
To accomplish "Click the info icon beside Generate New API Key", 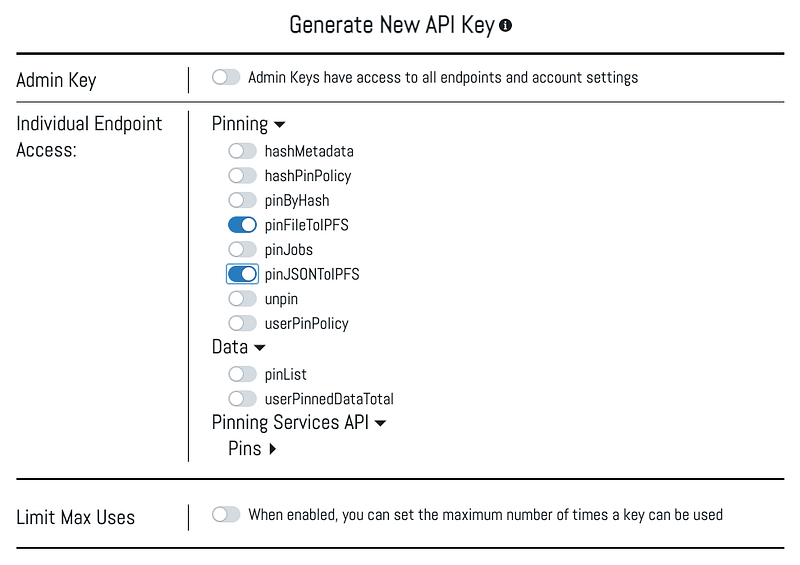I will click(506, 26).
